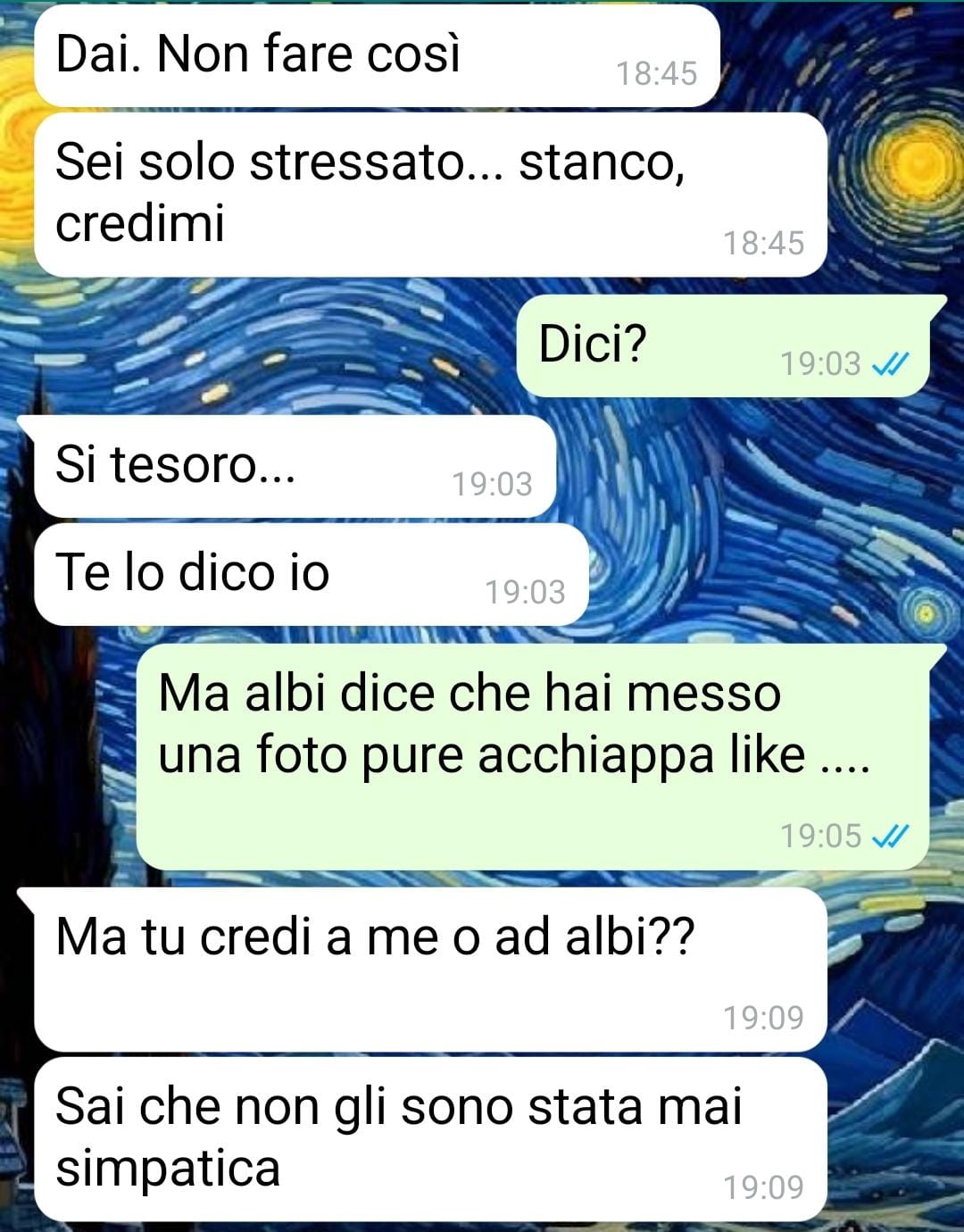Screen dimensions: 964x1232
Task: Select the 'Ma albi dice che hai messo' bubble
Action: 534,756
